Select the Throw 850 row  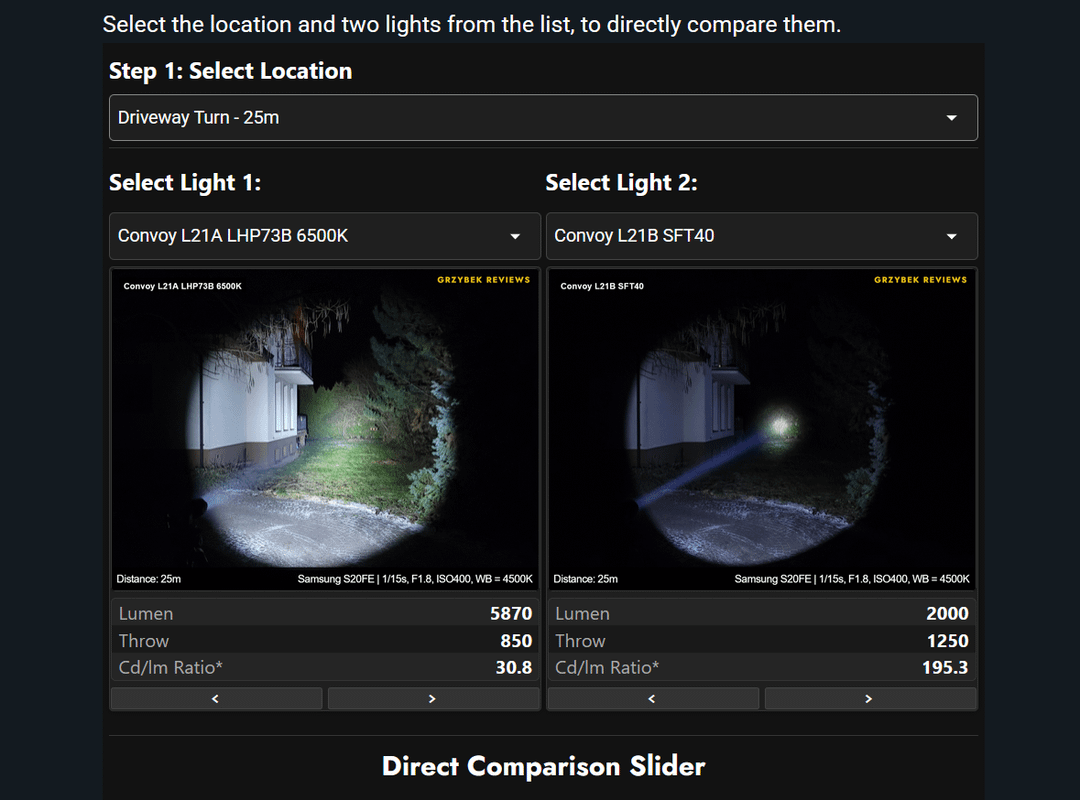pyautogui.click(x=325, y=640)
